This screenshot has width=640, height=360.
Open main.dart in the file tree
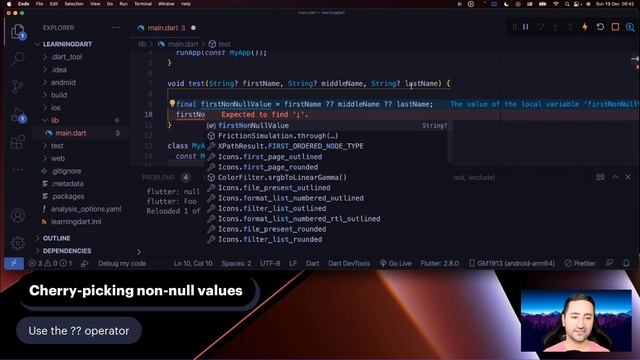coord(71,133)
